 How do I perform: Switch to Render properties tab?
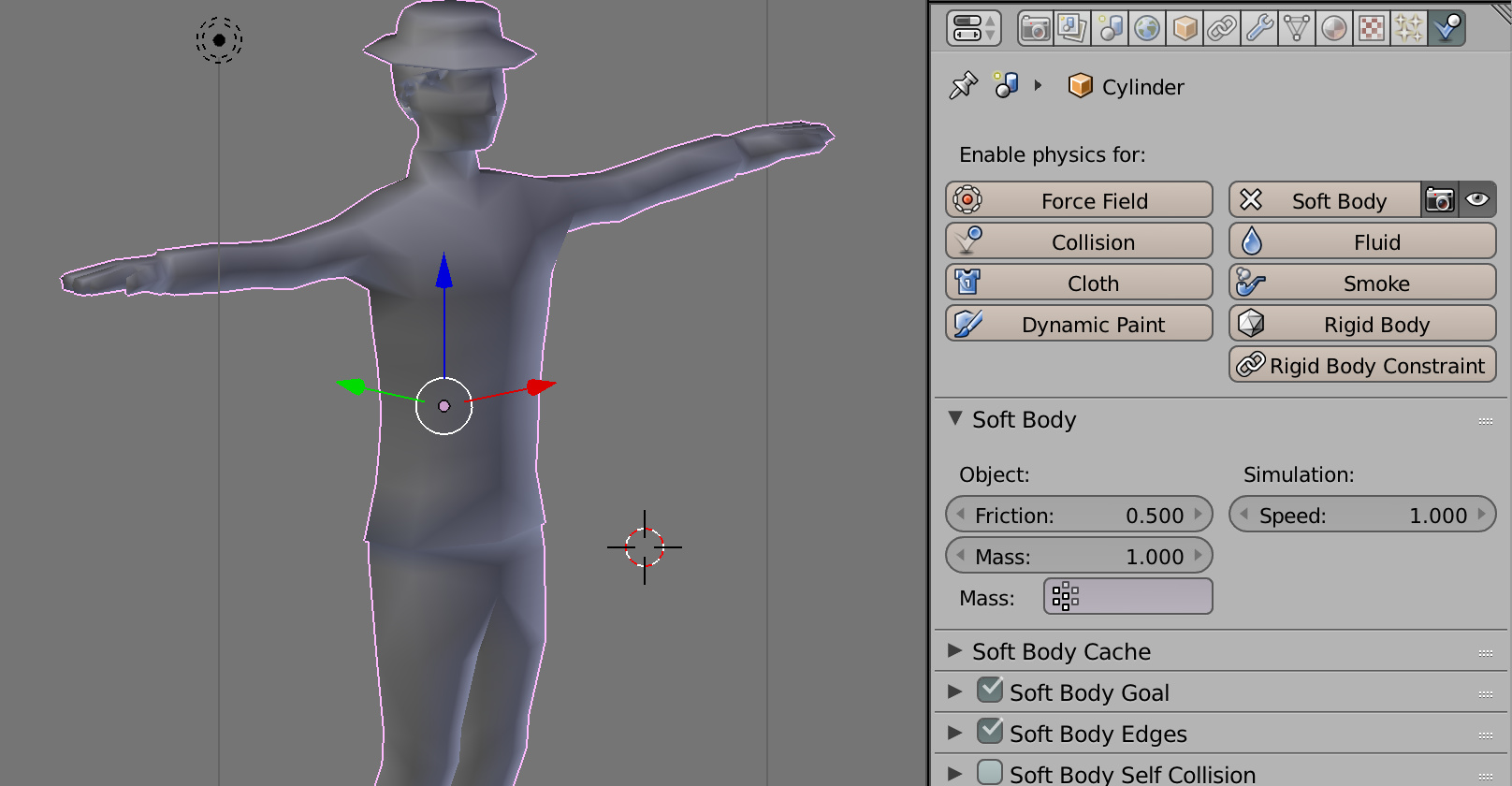[x=1035, y=28]
